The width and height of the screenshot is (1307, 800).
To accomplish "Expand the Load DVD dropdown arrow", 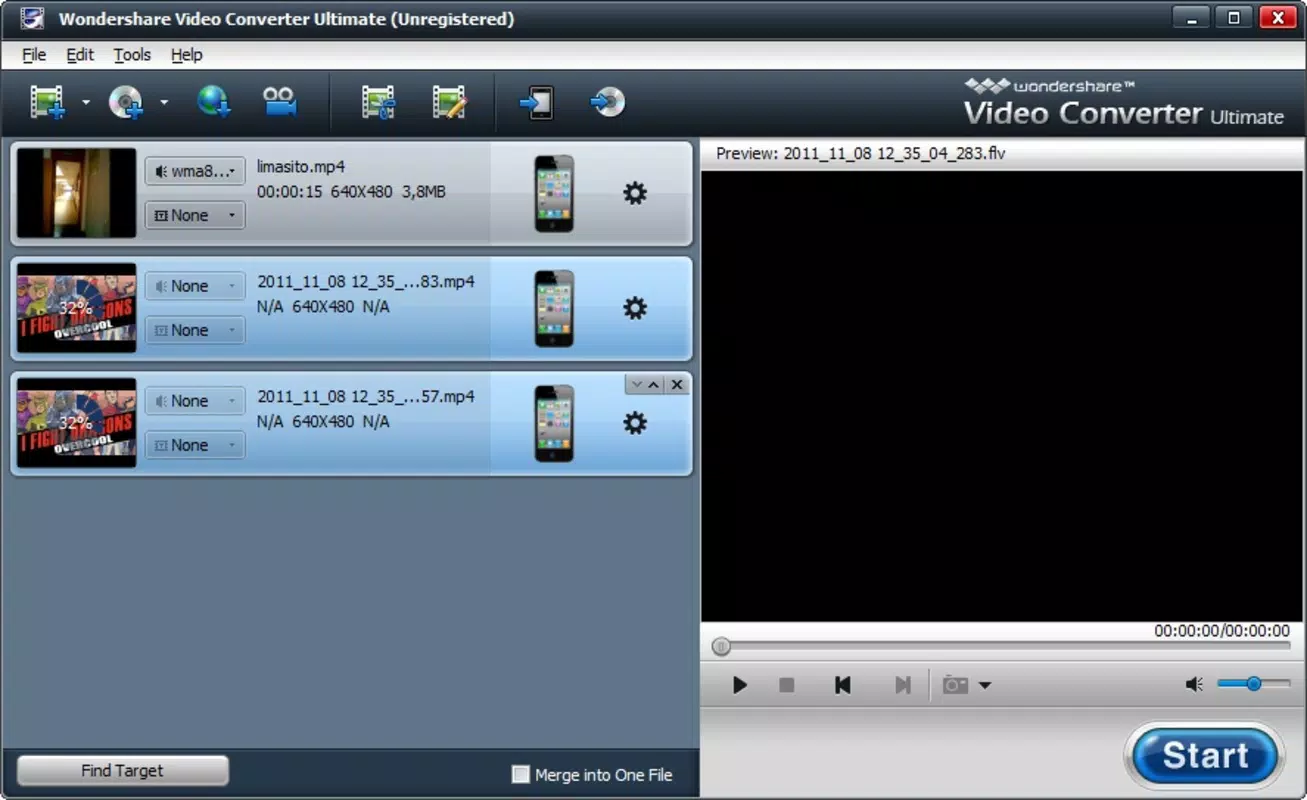I will [x=164, y=102].
